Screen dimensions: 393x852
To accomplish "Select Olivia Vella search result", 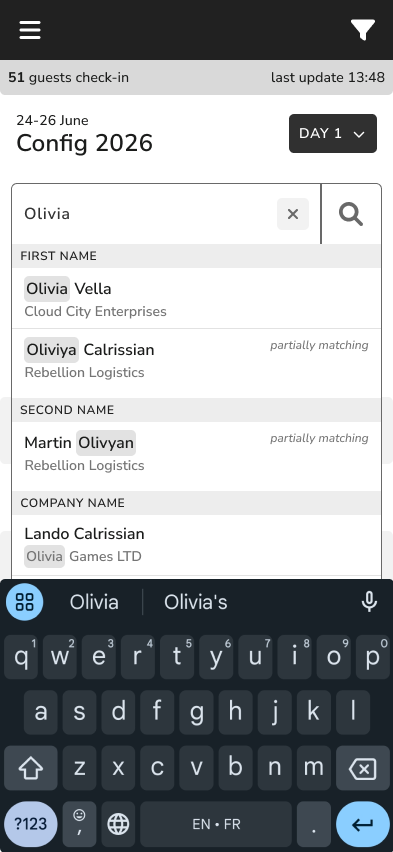I will [x=196, y=298].
